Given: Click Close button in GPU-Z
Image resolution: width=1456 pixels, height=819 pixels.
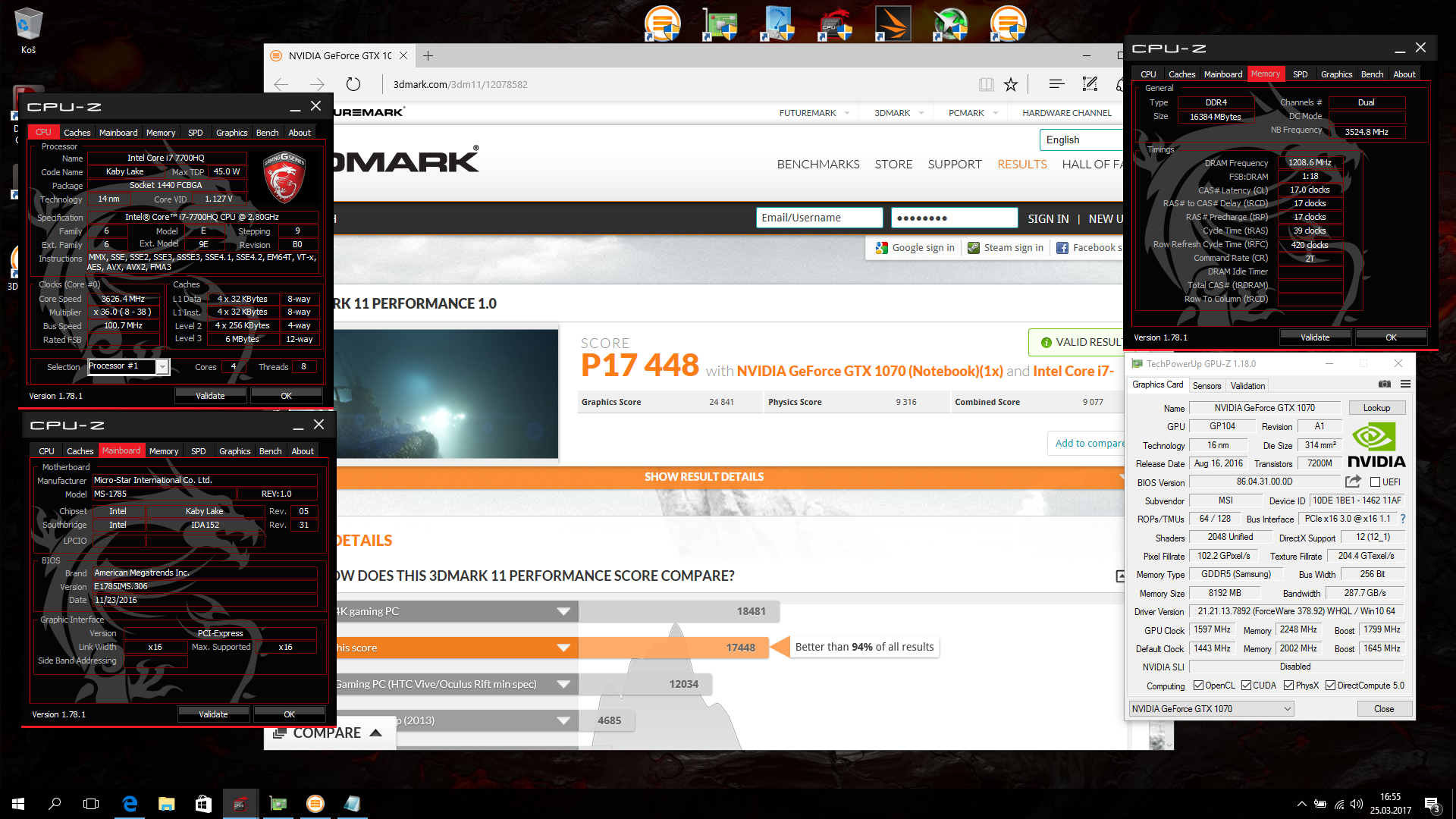Looking at the screenshot, I should [x=1384, y=709].
